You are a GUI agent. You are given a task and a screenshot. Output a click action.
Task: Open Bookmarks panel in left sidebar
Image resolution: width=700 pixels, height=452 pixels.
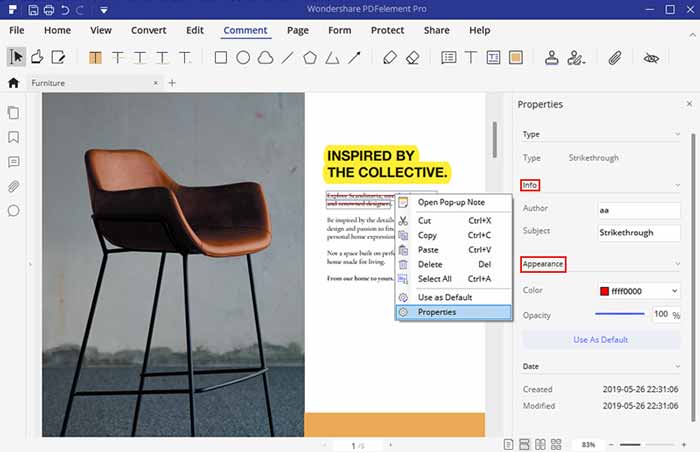pos(13,137)
